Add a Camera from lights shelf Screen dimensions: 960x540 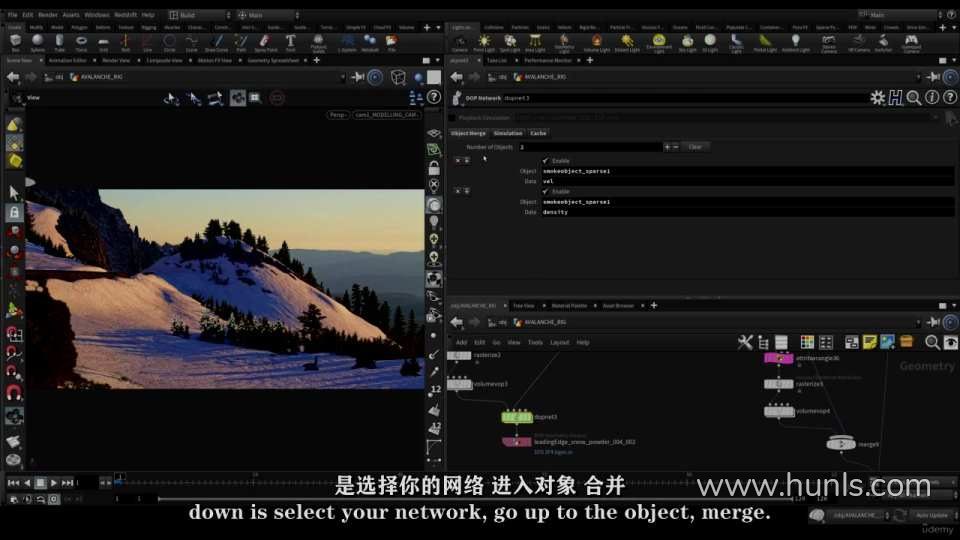[459, 42]
